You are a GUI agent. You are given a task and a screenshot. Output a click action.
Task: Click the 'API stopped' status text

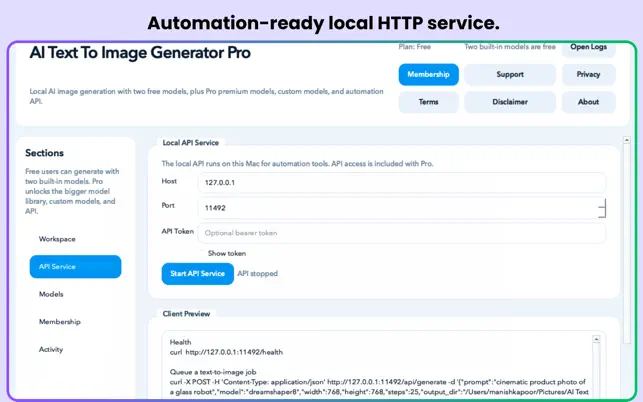coord(258,274)
